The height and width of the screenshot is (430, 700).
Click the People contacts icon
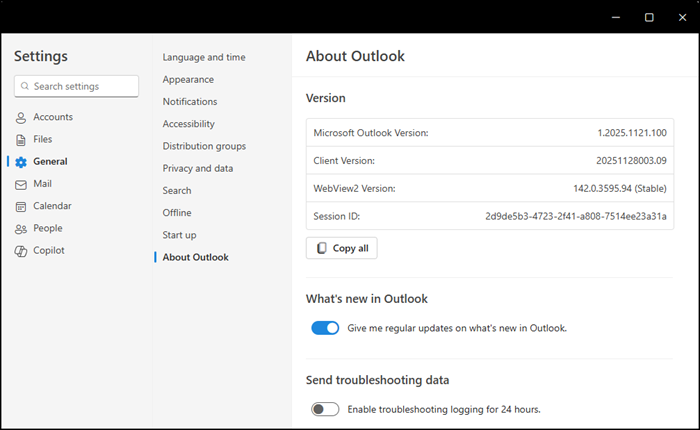(x=21, y=229)
